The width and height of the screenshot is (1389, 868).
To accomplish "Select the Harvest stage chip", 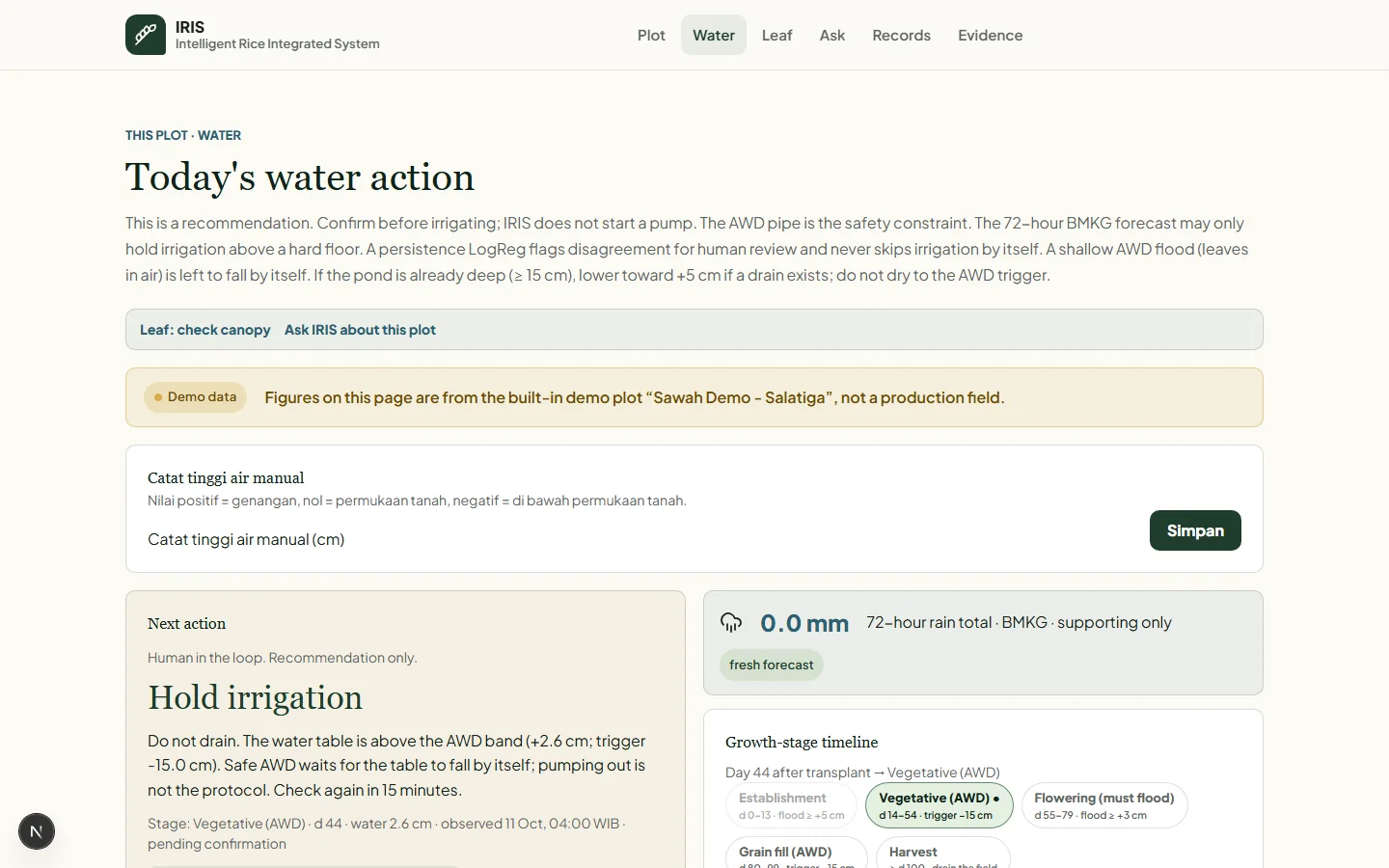I will click(943, 854).
